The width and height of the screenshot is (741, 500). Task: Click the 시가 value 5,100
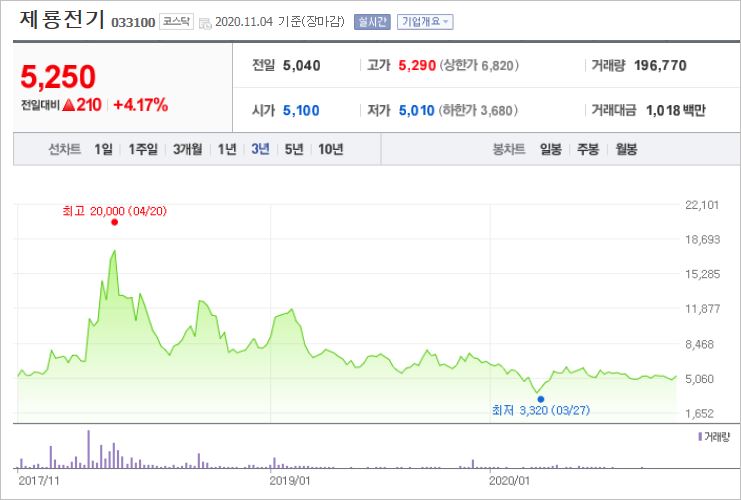(301, 111)
